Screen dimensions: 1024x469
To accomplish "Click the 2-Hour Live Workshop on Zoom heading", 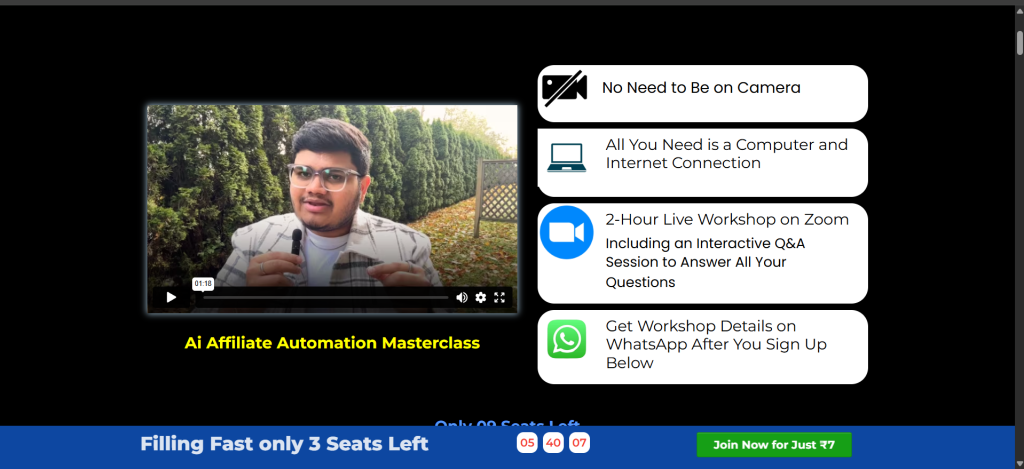I will (727, 219).
